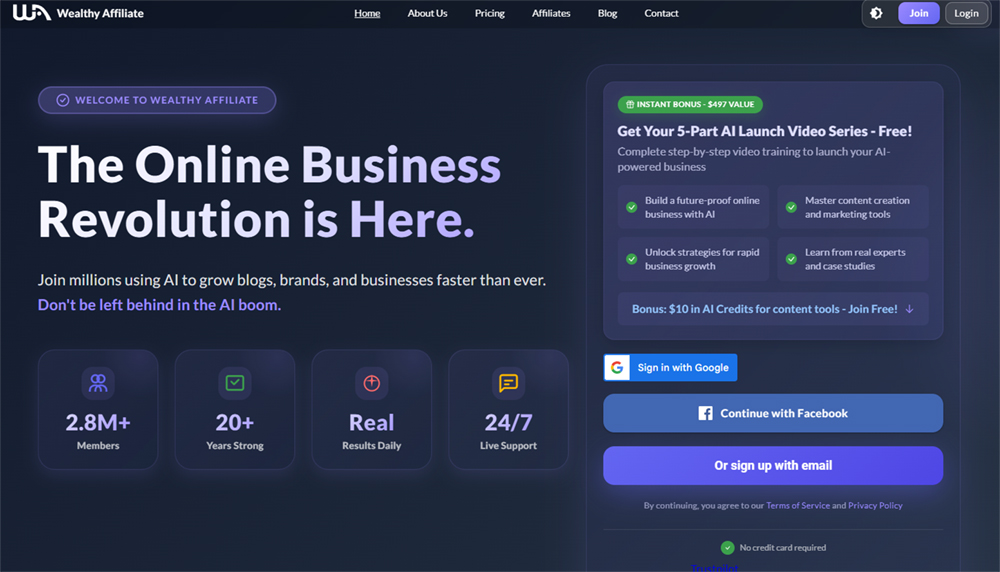Click the Instant Bonus $497 Value badge

690,105
